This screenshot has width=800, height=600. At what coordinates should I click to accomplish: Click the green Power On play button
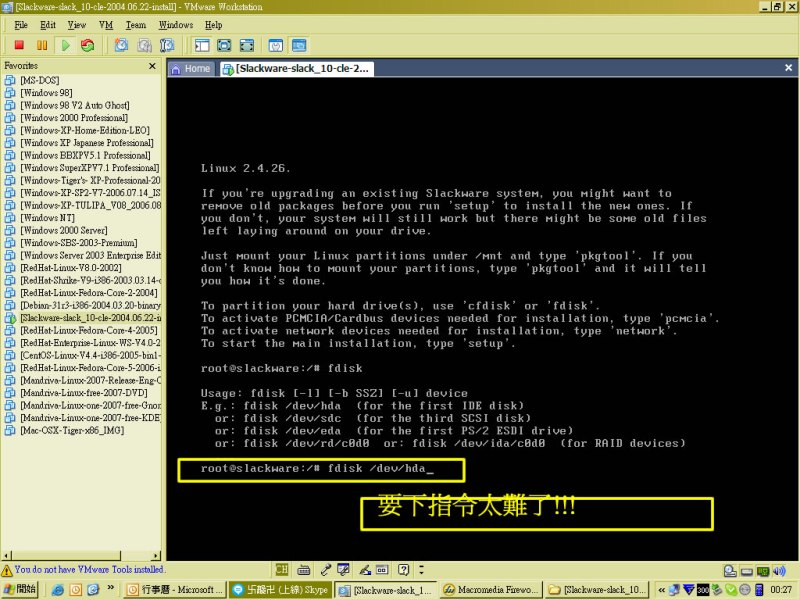(x=65, y=45)
